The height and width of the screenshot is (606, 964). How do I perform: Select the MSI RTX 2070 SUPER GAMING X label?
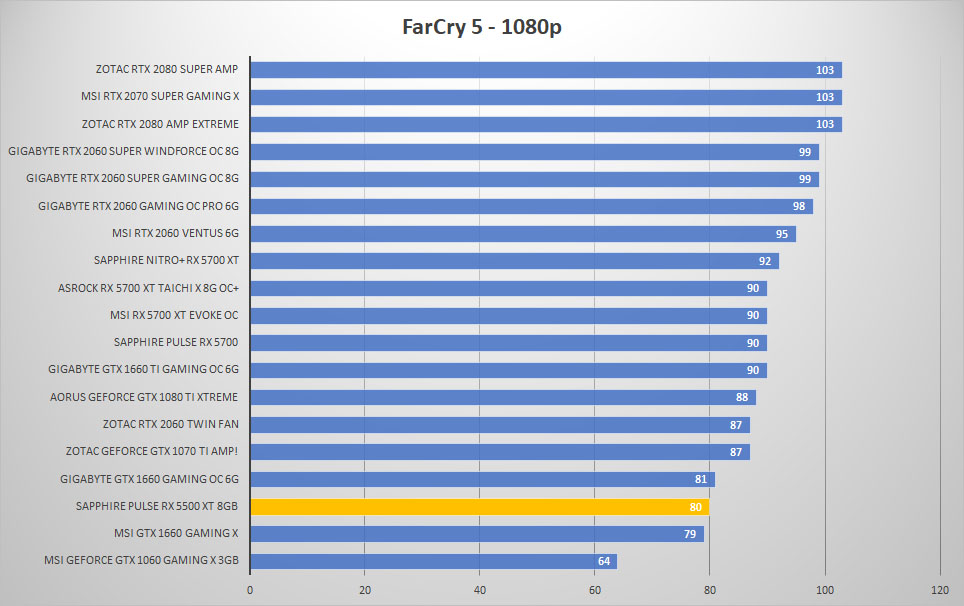(160, 96)
